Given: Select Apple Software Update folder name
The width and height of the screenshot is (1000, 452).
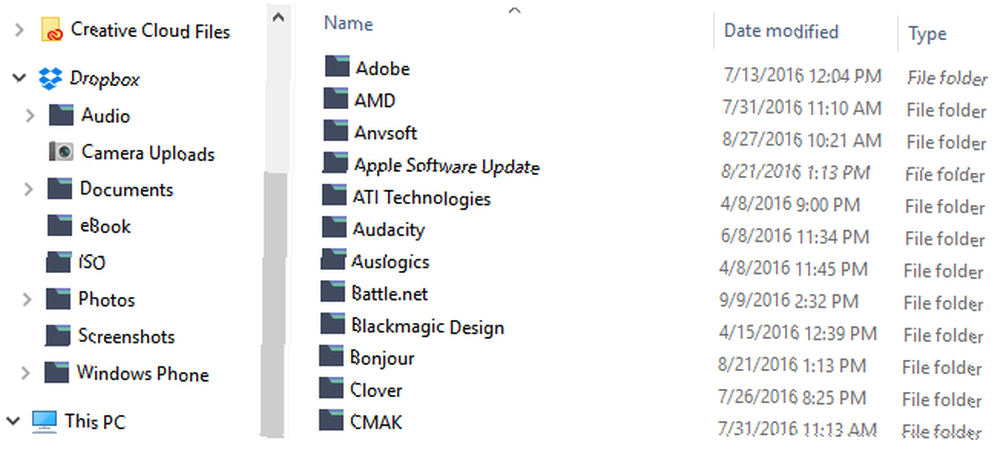Looking at the screenshot, I should [x=447, y=166].
